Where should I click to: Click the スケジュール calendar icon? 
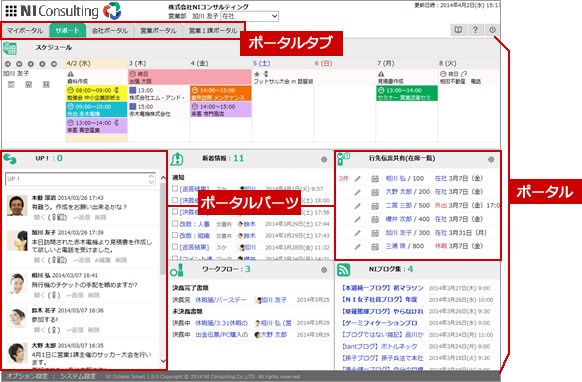(x=10, y=48)
